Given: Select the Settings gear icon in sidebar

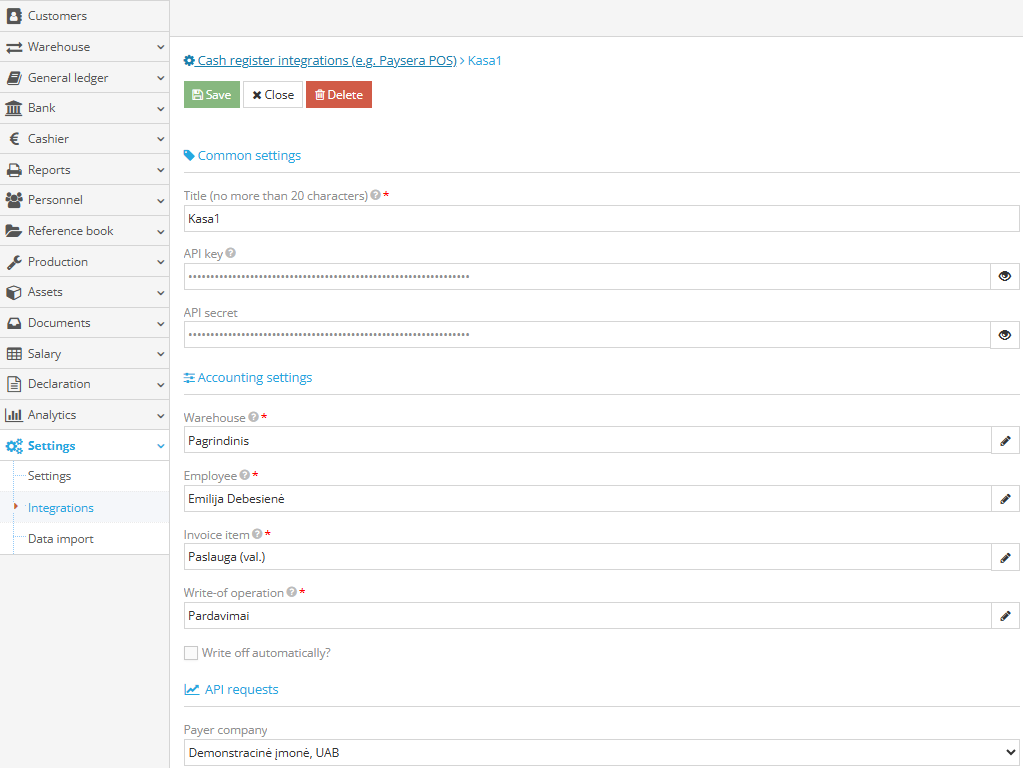Looking at the screenshot, I should [14, 446].
